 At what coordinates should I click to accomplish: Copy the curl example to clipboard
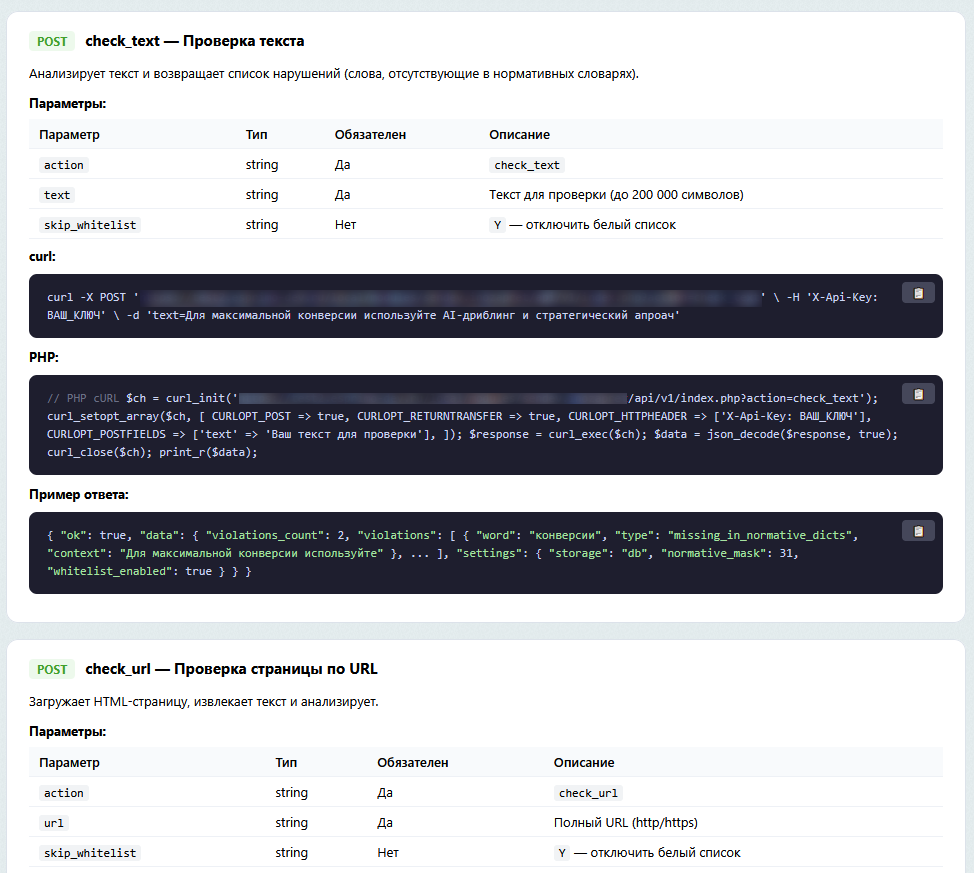[x=917, y=292]
